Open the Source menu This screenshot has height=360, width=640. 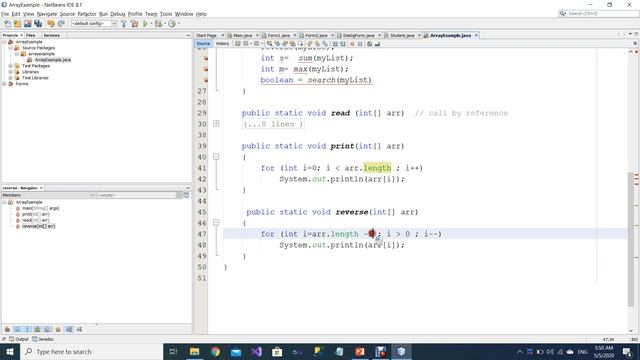(67, 14)
